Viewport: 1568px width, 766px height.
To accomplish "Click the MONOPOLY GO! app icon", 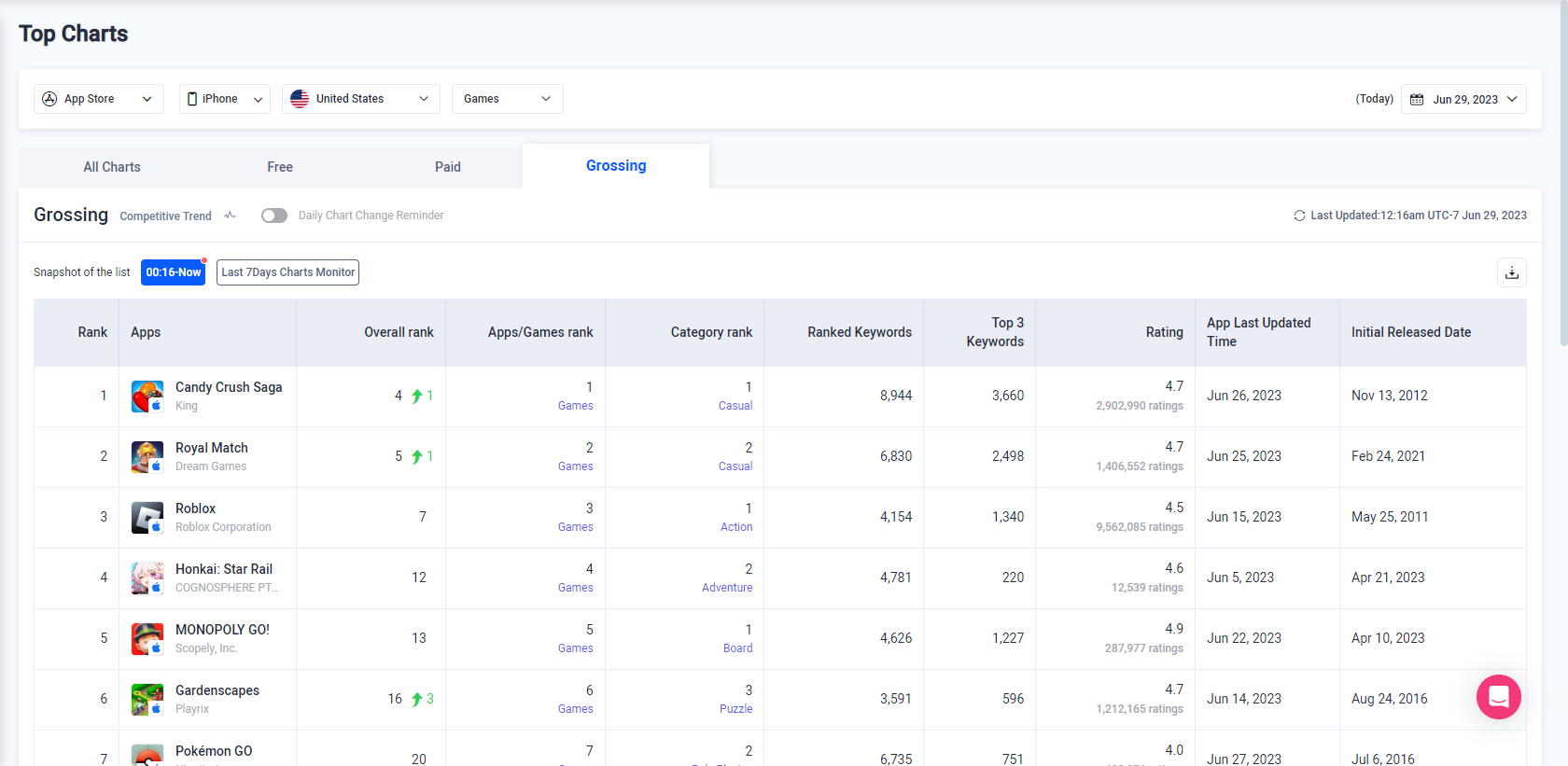I will pos(147,639).
